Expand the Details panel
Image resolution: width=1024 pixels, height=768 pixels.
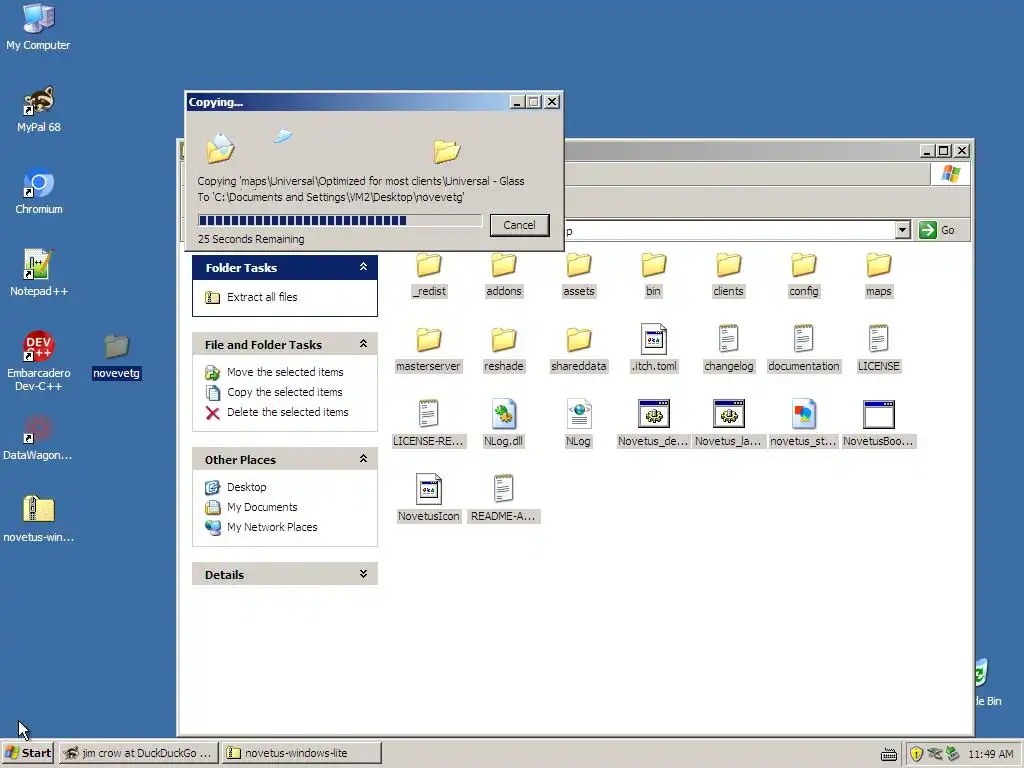pyautogui.click(x=363, y=574)
